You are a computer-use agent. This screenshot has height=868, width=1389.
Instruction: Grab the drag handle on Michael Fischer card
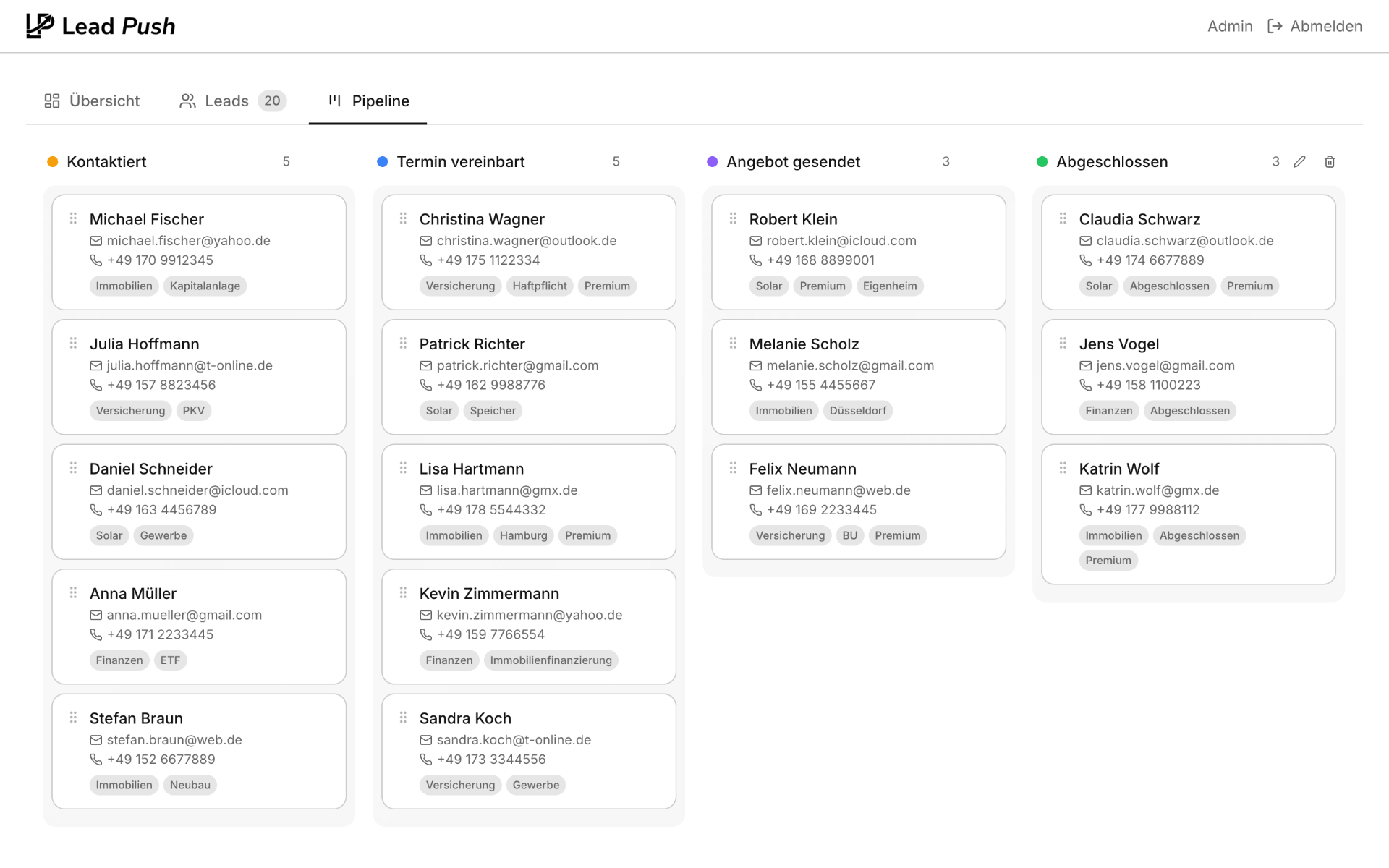pos(73,218)
